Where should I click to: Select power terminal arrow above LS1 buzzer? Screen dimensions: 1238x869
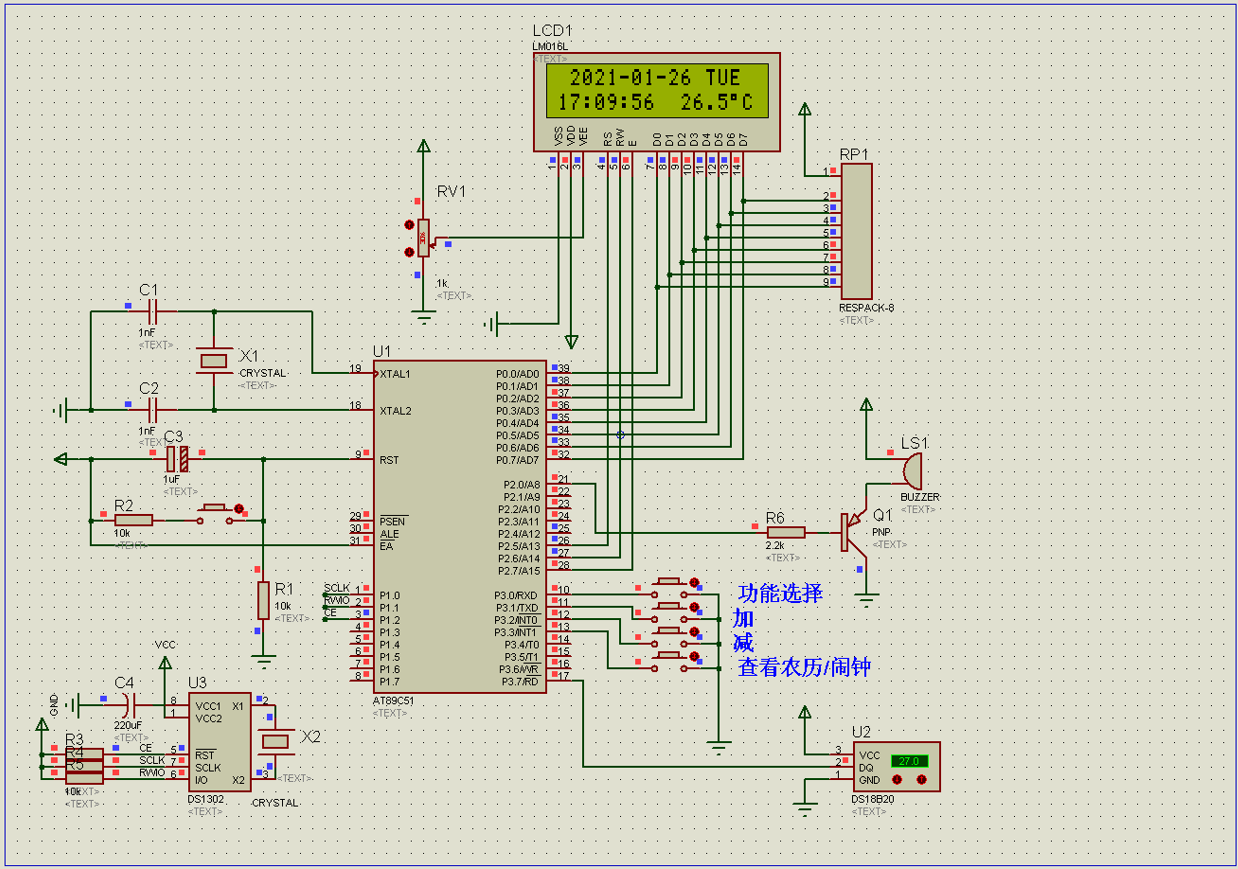point(866,406)
